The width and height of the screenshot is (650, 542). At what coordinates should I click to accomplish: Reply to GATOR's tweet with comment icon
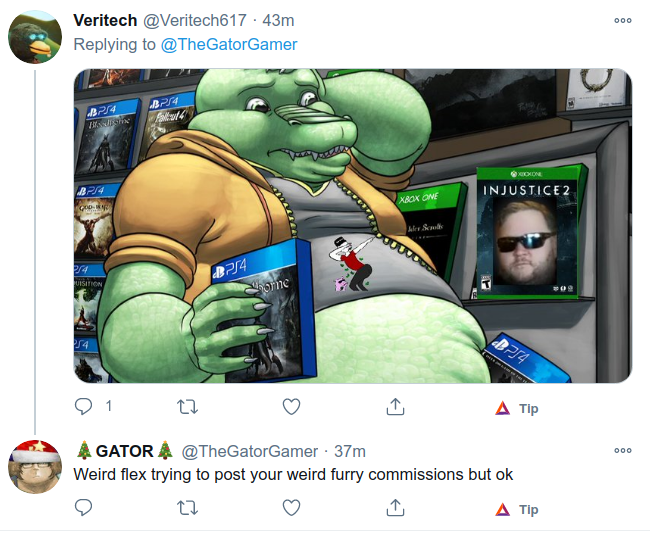point(83,508)
